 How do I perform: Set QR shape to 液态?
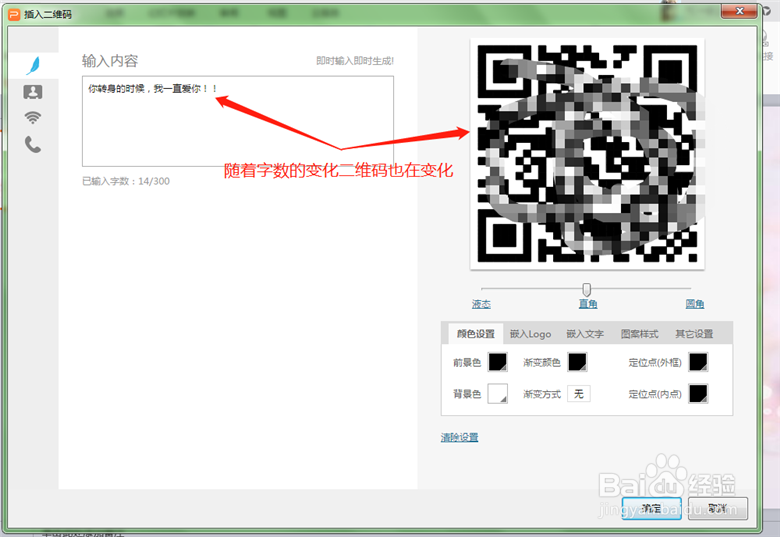click(481, 304)
